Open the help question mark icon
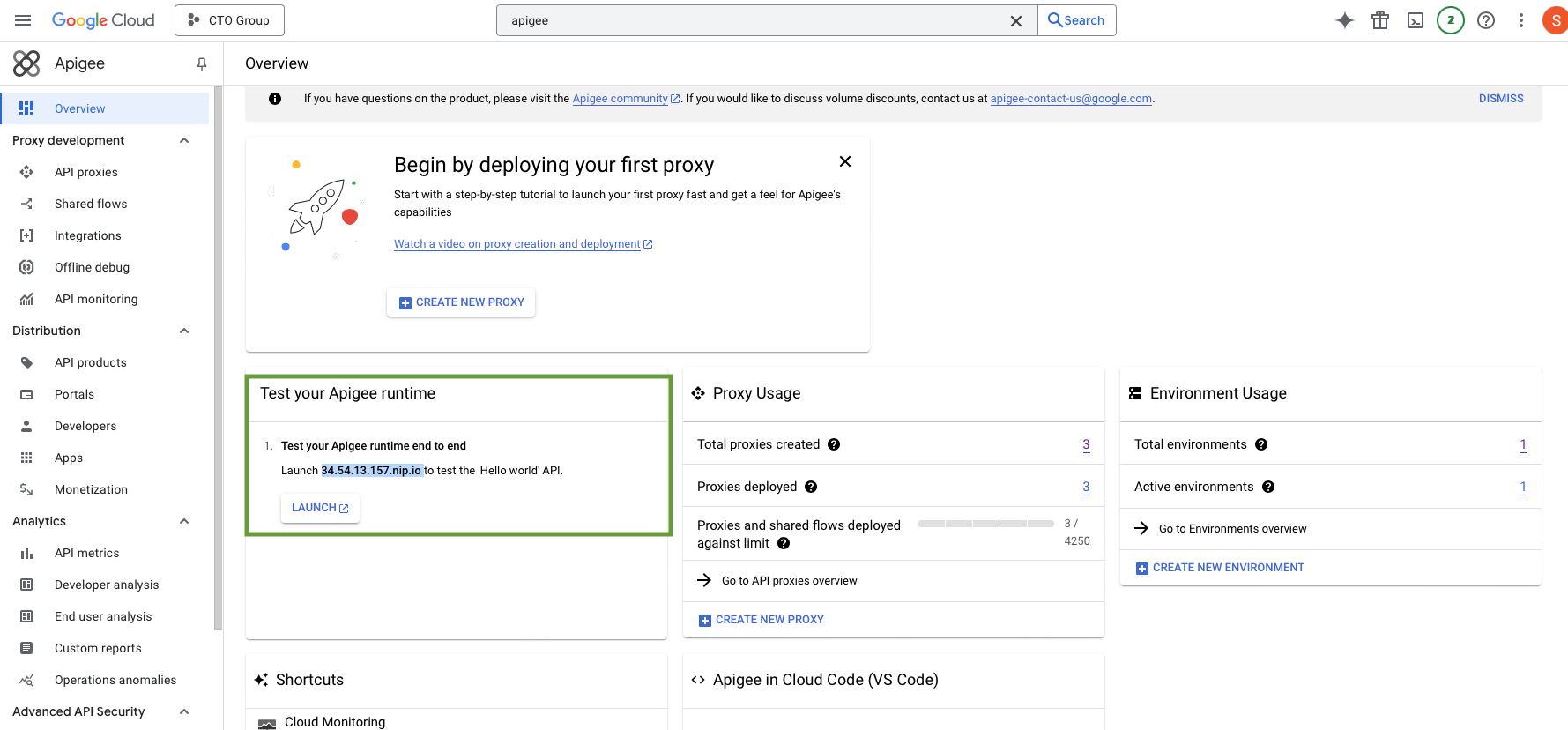Viewport: 1568px width, 730px height. pyautogui.click(x=1486, y=20)
